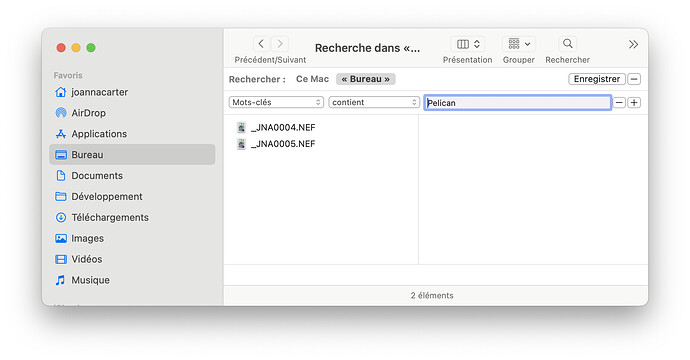Remove the Mots-clés criteria row
690x360 pixels.
619,103
